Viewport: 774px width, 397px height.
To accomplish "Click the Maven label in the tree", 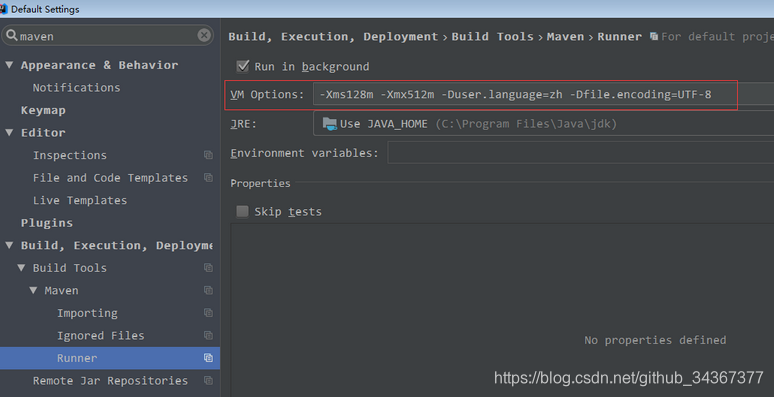I will pos(61,290).
